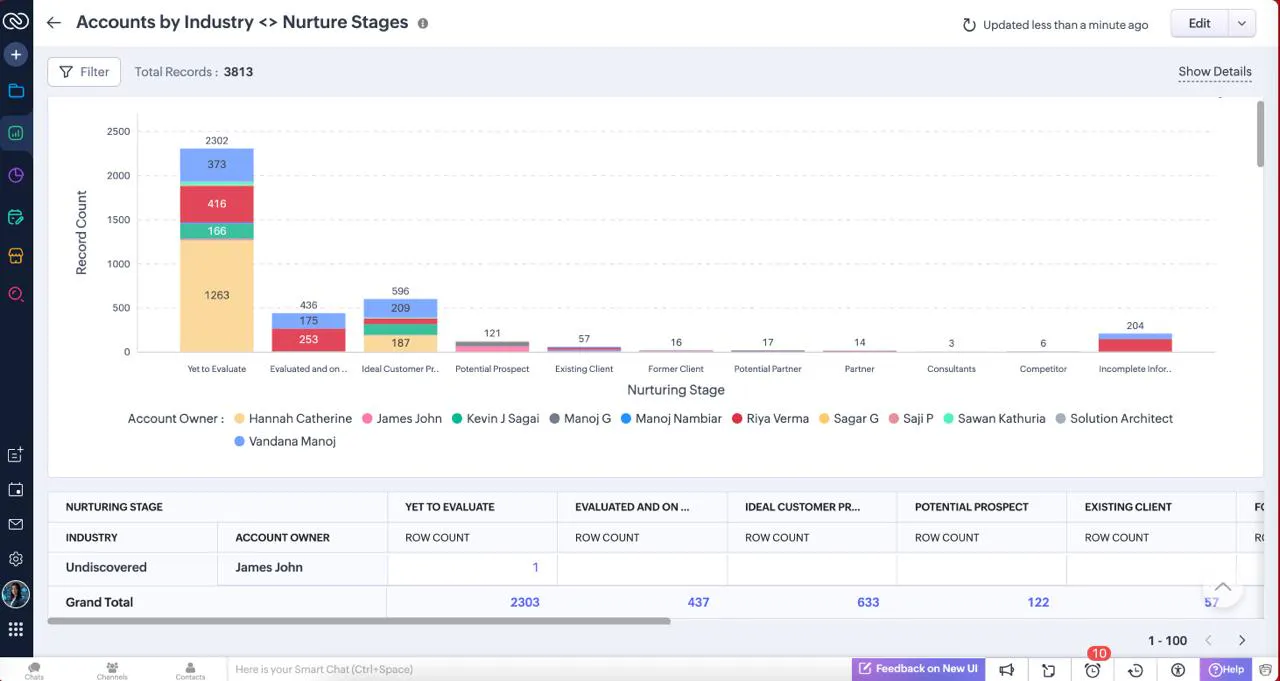Open Chats tab in bottom bar
The height and width of the screenshot is (681, 1280).
tap(35, 670)
